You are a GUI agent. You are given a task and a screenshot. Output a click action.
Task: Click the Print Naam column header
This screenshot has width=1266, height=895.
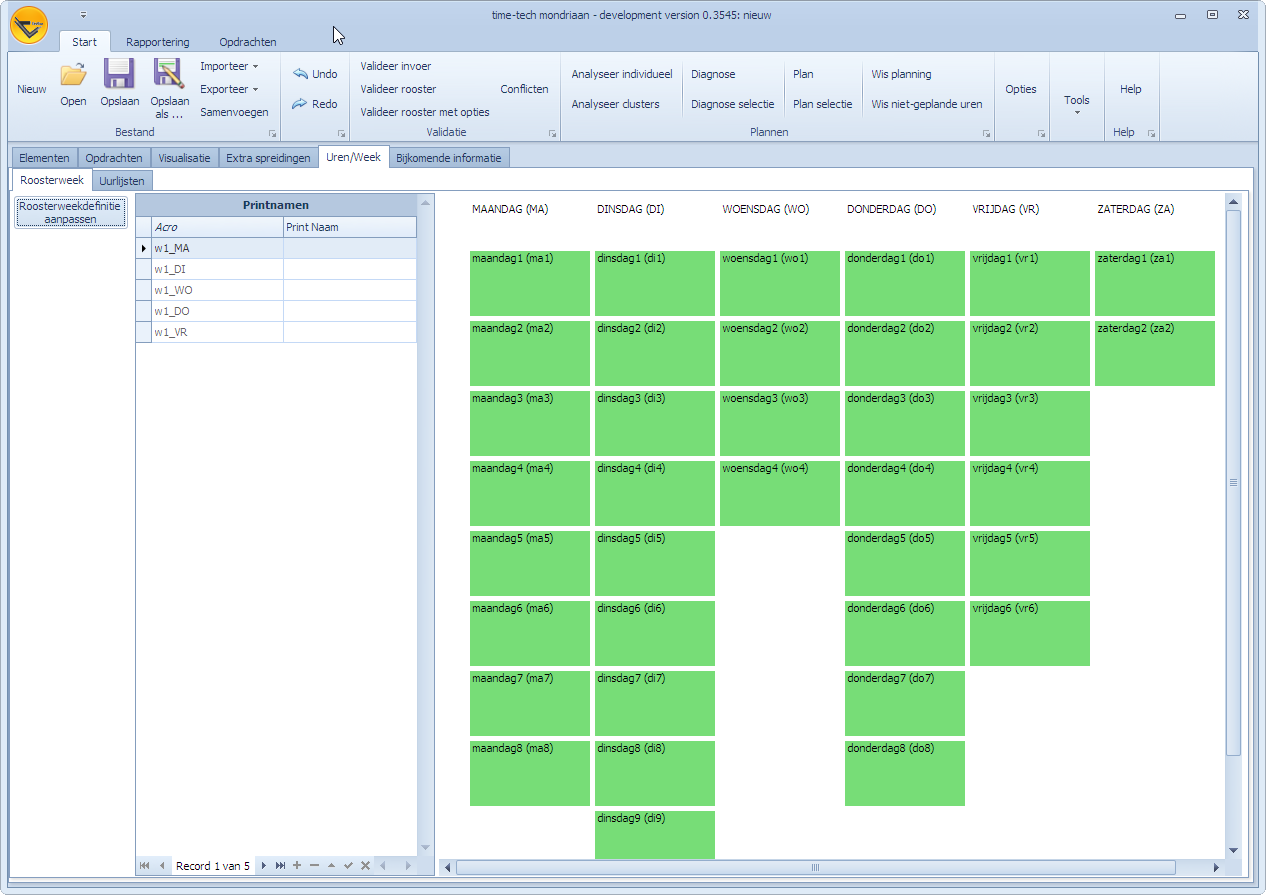tap(350, 227)
